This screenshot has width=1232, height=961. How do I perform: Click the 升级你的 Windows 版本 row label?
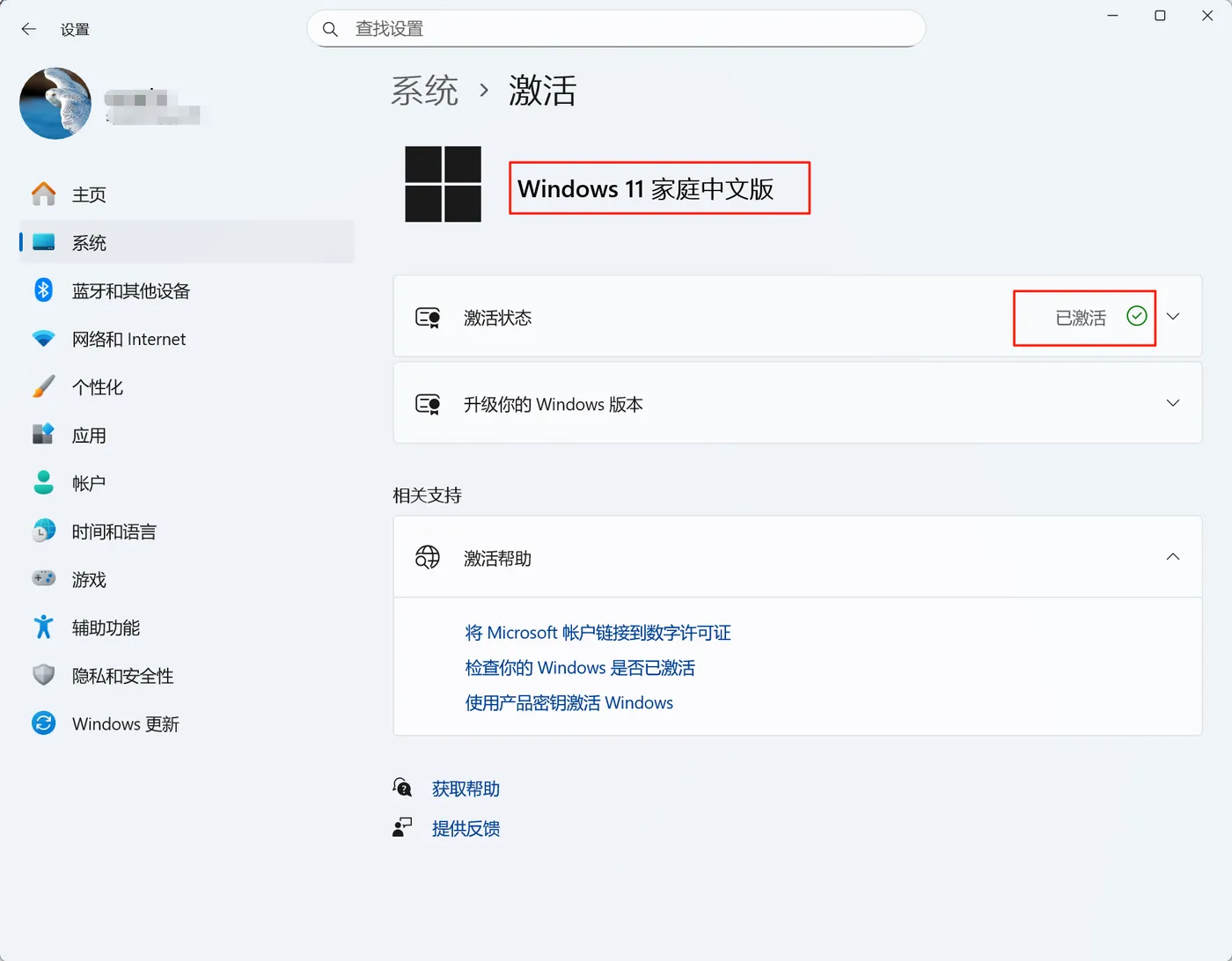(x=553, y=404)
